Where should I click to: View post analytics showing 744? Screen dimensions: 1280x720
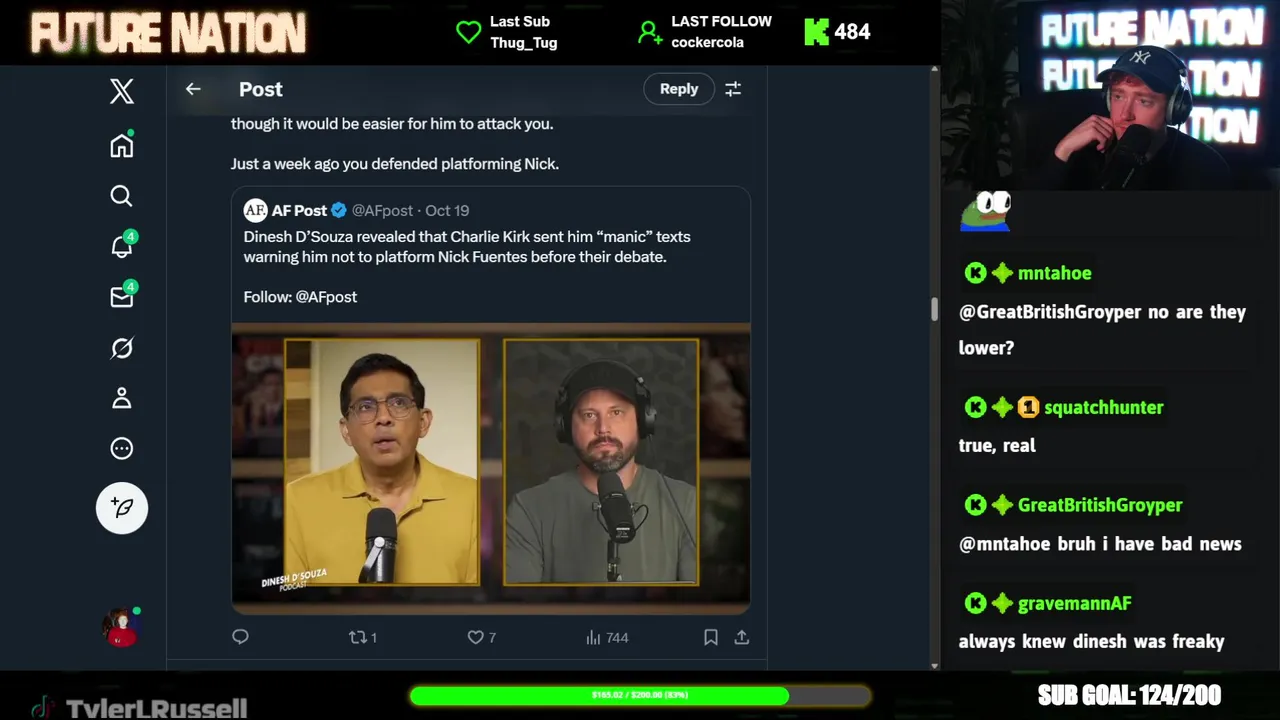point(607,637)
